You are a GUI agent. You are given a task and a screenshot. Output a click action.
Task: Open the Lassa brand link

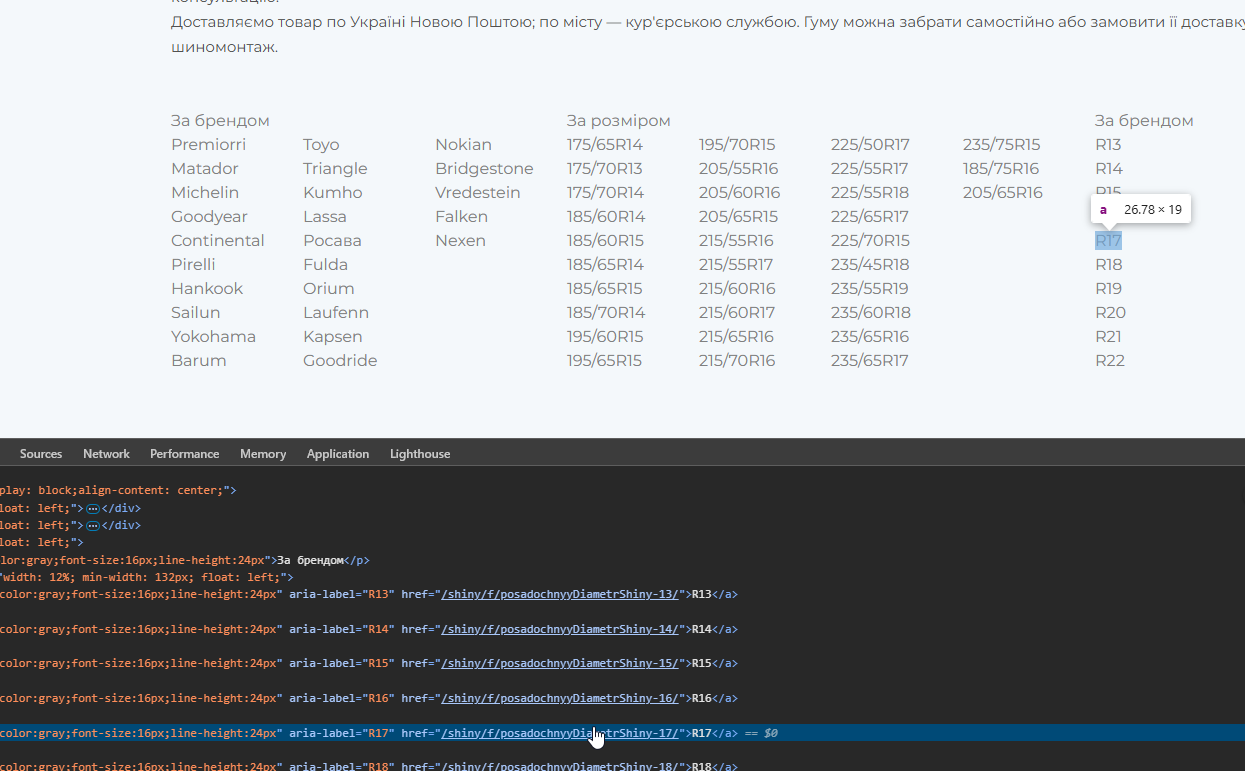pos(325,217)
